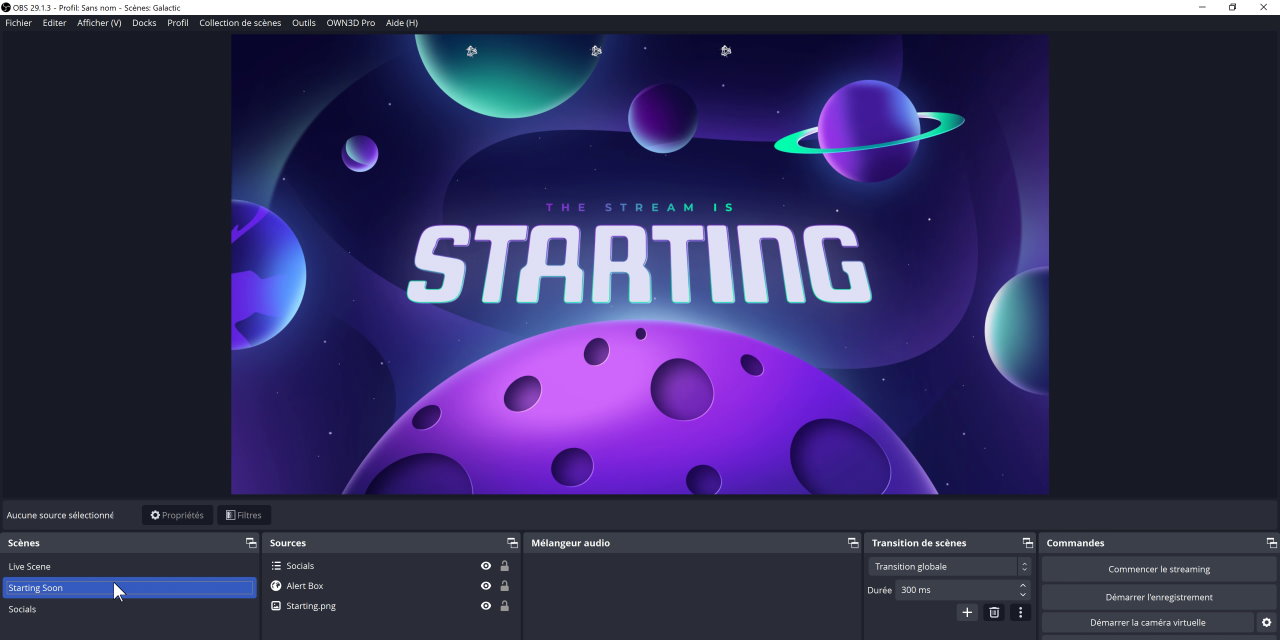Increase the Durée transition value
The height and width of the screenshot is (640, 1280).
pyautogui.click(x=1023, y=586)
